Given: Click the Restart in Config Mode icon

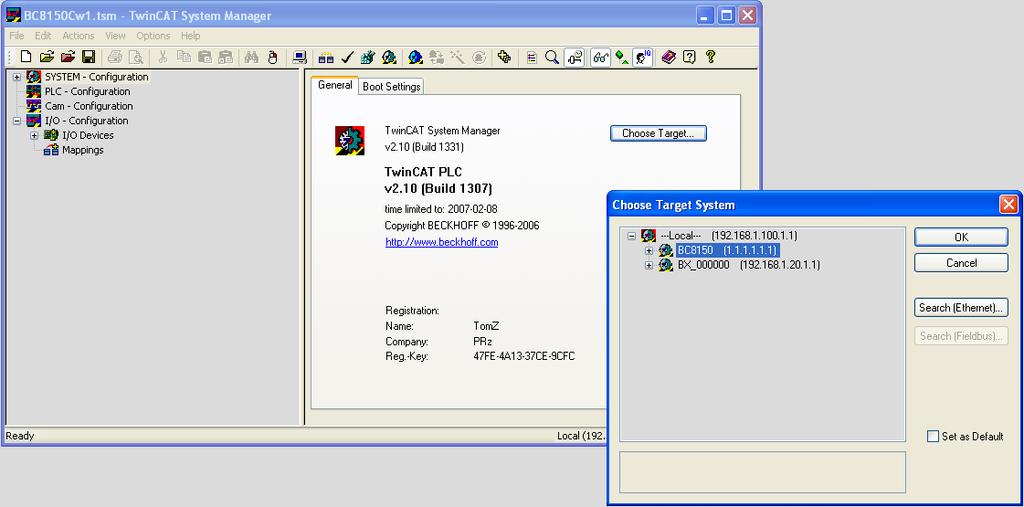Looking at the screenshot, I should point(415,57).
